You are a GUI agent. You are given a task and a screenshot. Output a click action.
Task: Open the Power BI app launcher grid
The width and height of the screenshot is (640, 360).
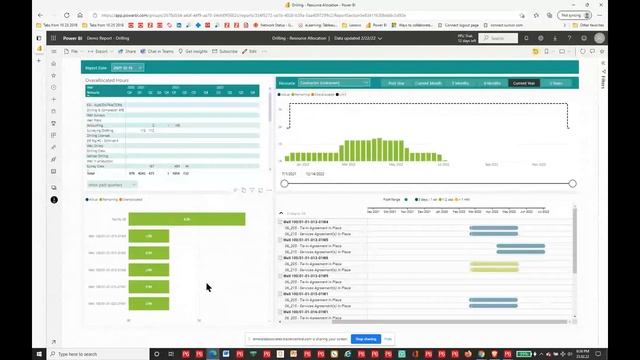[53, 38]
